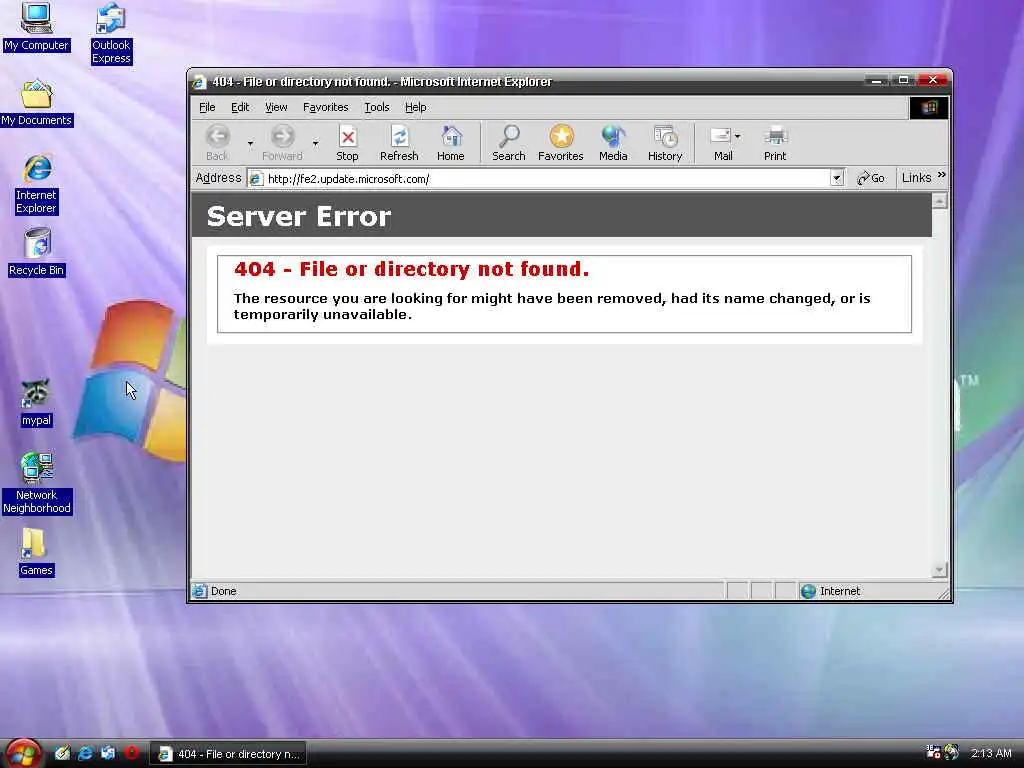Click the '404 - File or directory not found.' heading
Viewport: 1024px width, 768px height.
pyautogui.click(x=411, y=269)
